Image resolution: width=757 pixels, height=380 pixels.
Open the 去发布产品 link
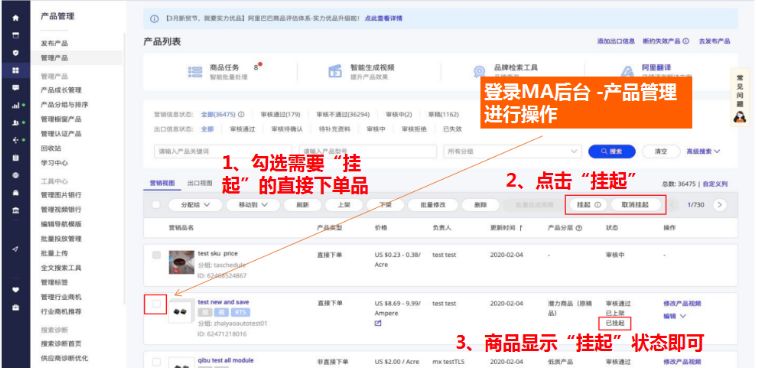pos(715,42)
